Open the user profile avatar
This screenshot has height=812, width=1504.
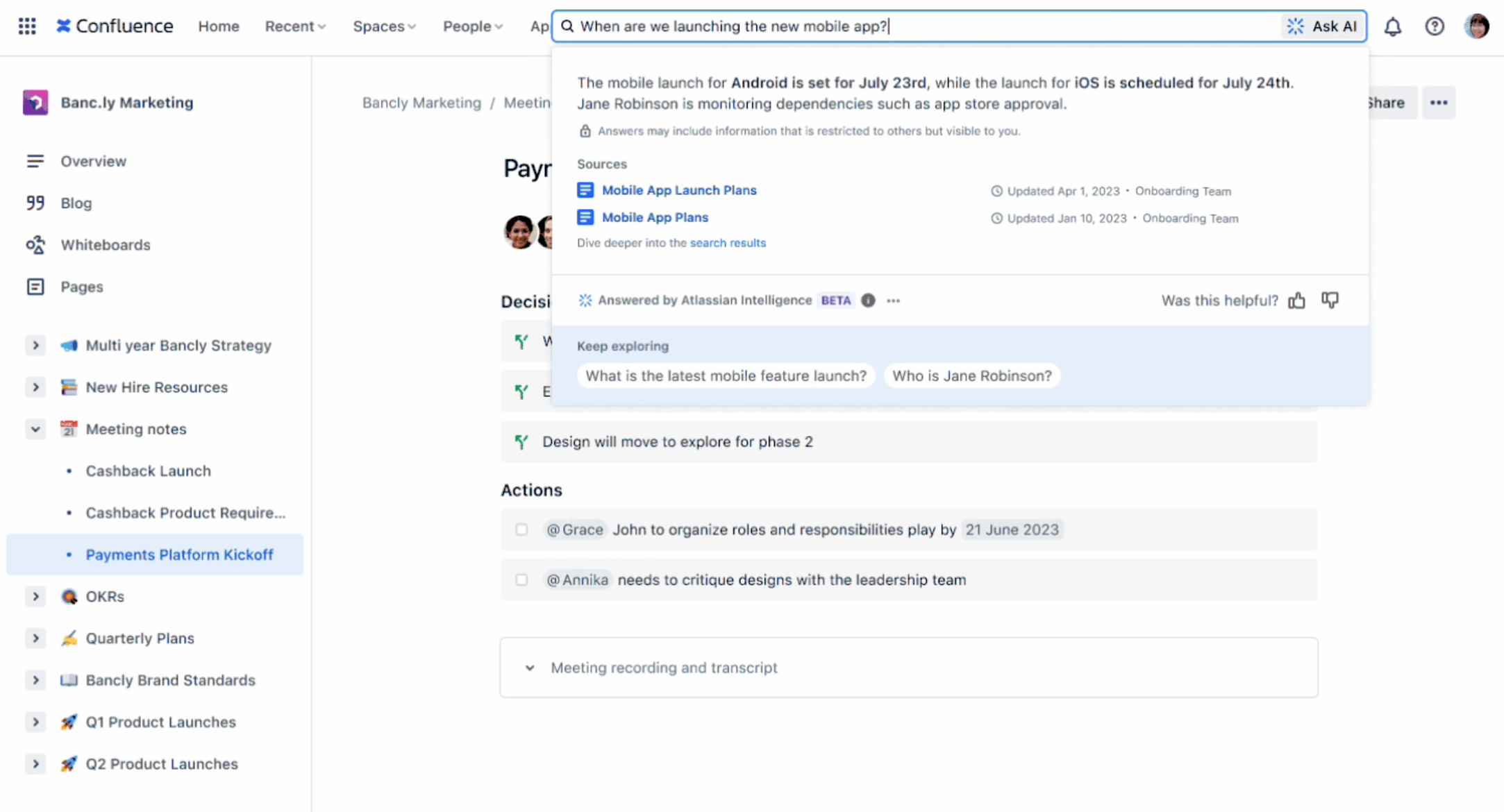coord(1476,26)
